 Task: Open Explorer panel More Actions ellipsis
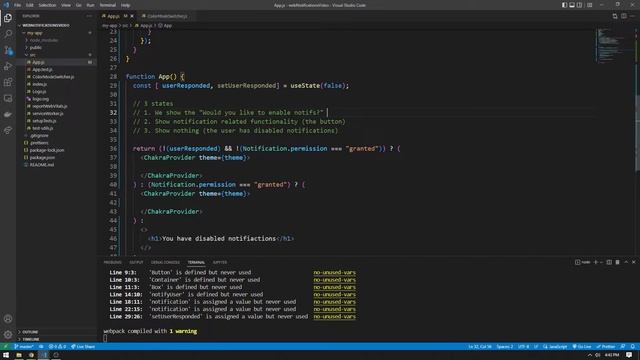coord(89,16)
